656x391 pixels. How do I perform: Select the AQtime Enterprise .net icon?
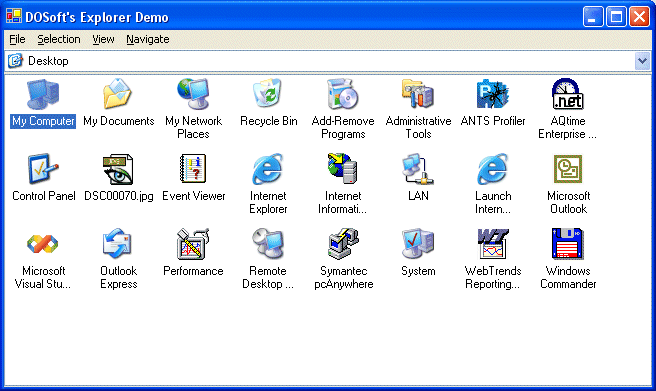568,94
